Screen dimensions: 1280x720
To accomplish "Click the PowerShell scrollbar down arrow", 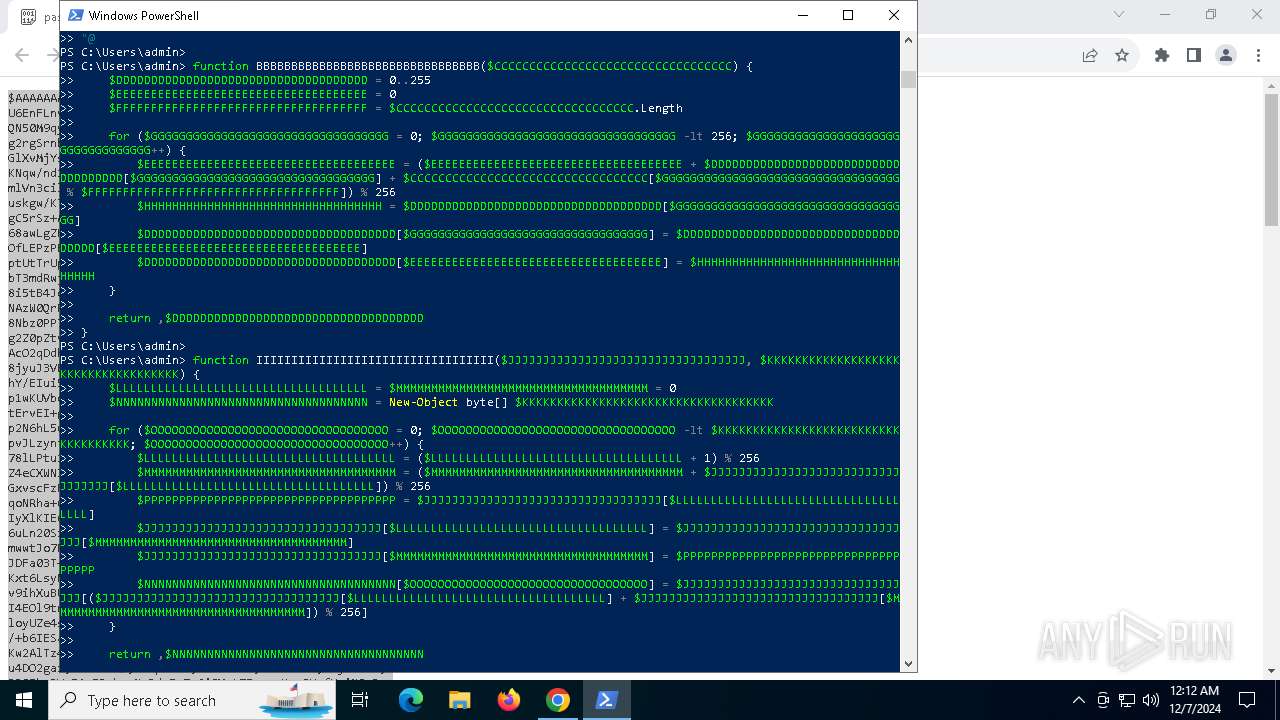I will [908, 663].
